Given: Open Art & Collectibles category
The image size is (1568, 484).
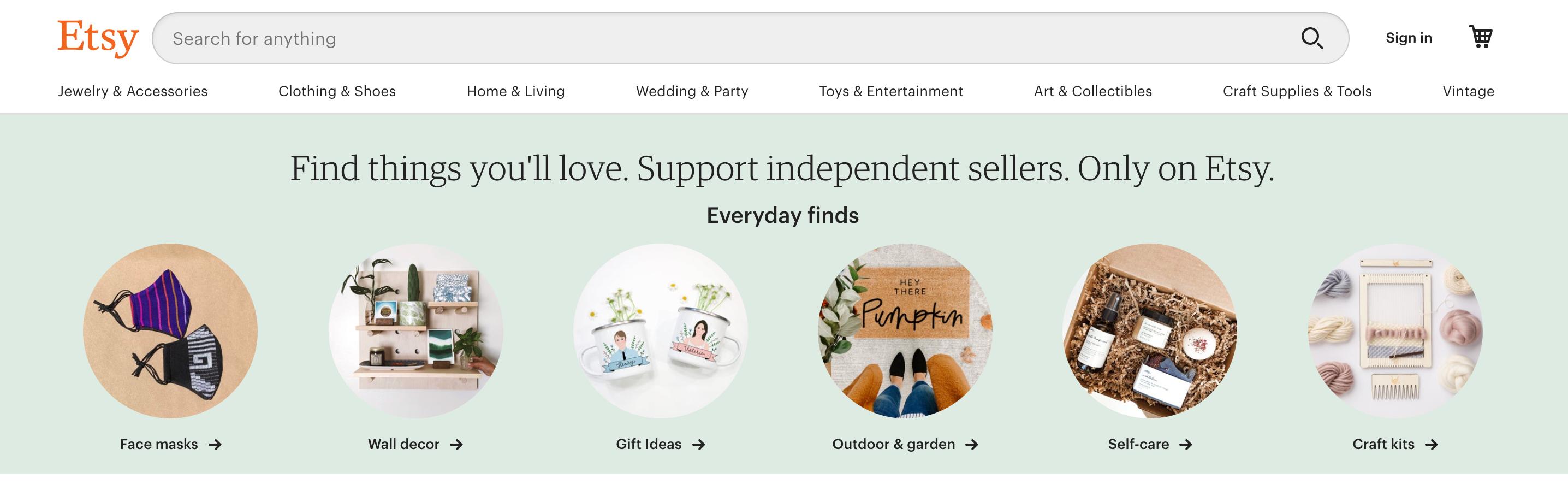Looking at the screenshot, I should 1092,91.
